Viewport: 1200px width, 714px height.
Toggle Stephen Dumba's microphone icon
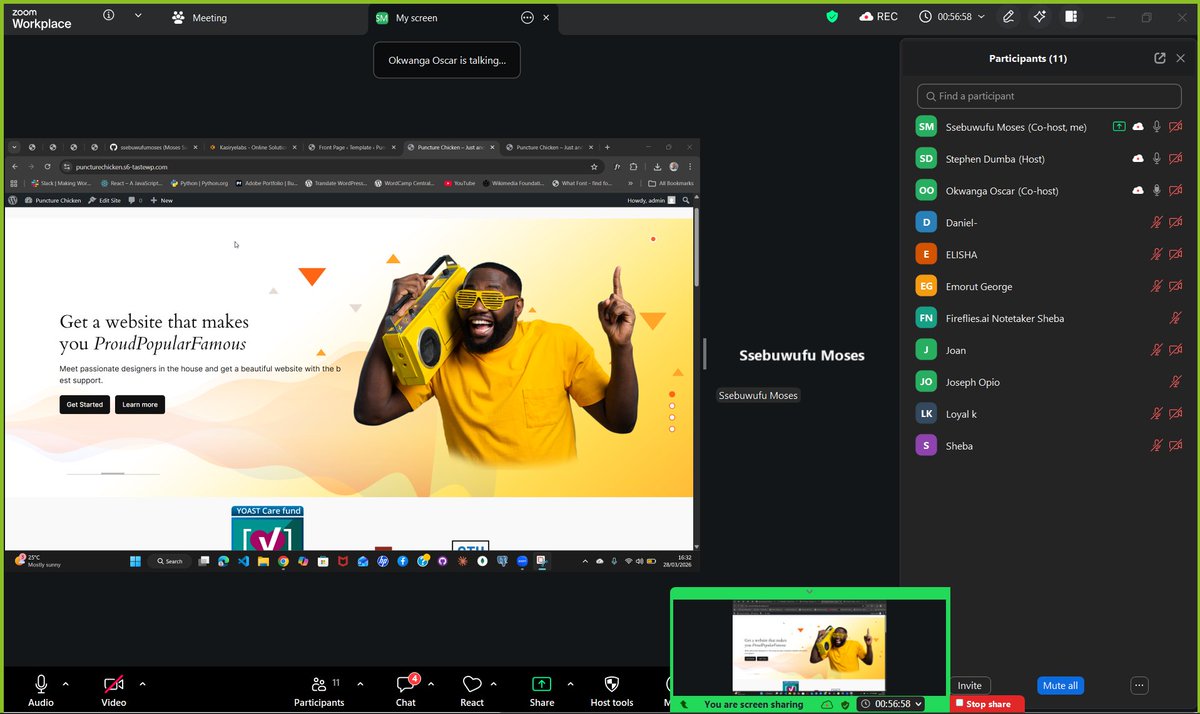(x=1157, y=159)
